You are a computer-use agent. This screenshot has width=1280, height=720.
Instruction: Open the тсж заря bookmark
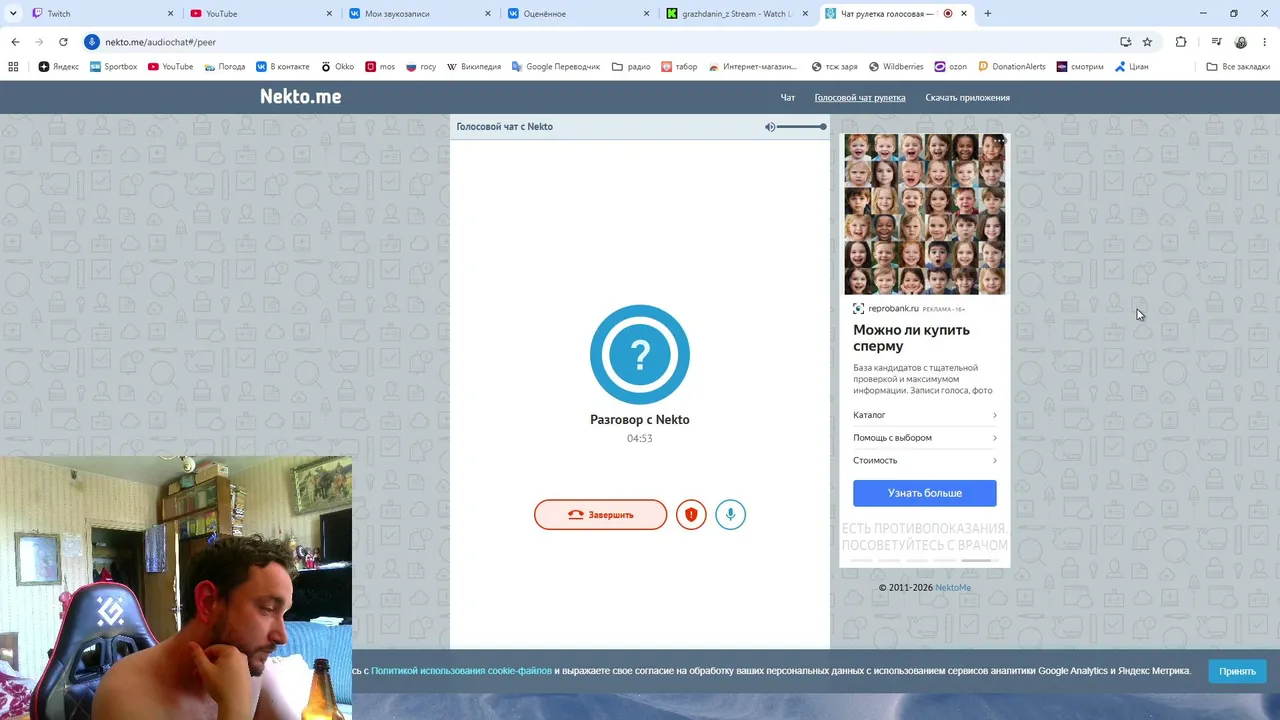pyautogui.click(x=835, y=67)
